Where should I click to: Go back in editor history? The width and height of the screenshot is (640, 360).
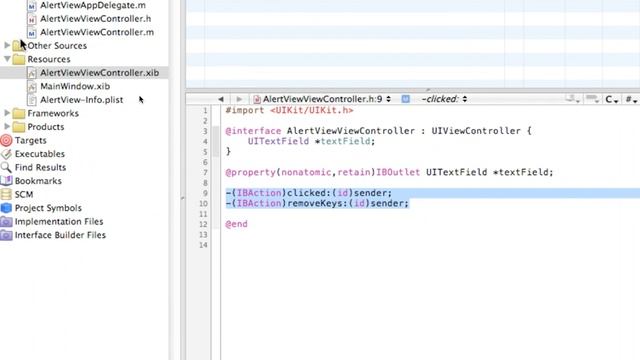tap(221, 99)
